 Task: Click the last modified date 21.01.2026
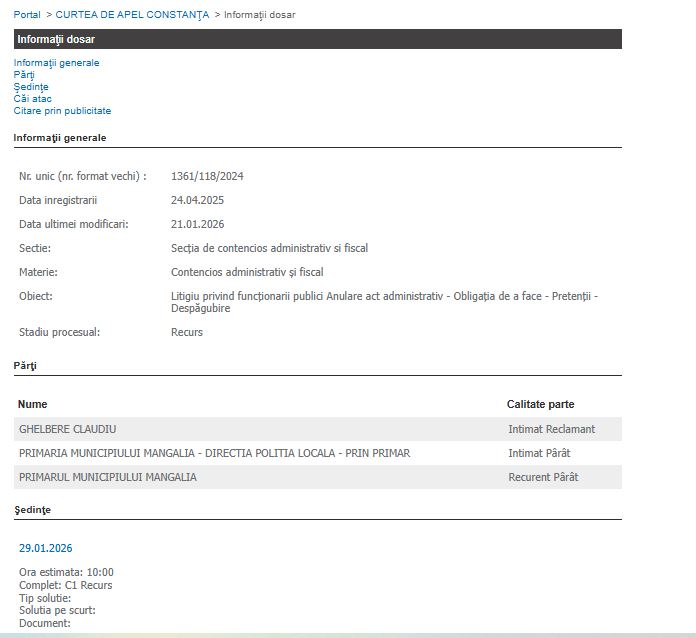pos(197,224)
